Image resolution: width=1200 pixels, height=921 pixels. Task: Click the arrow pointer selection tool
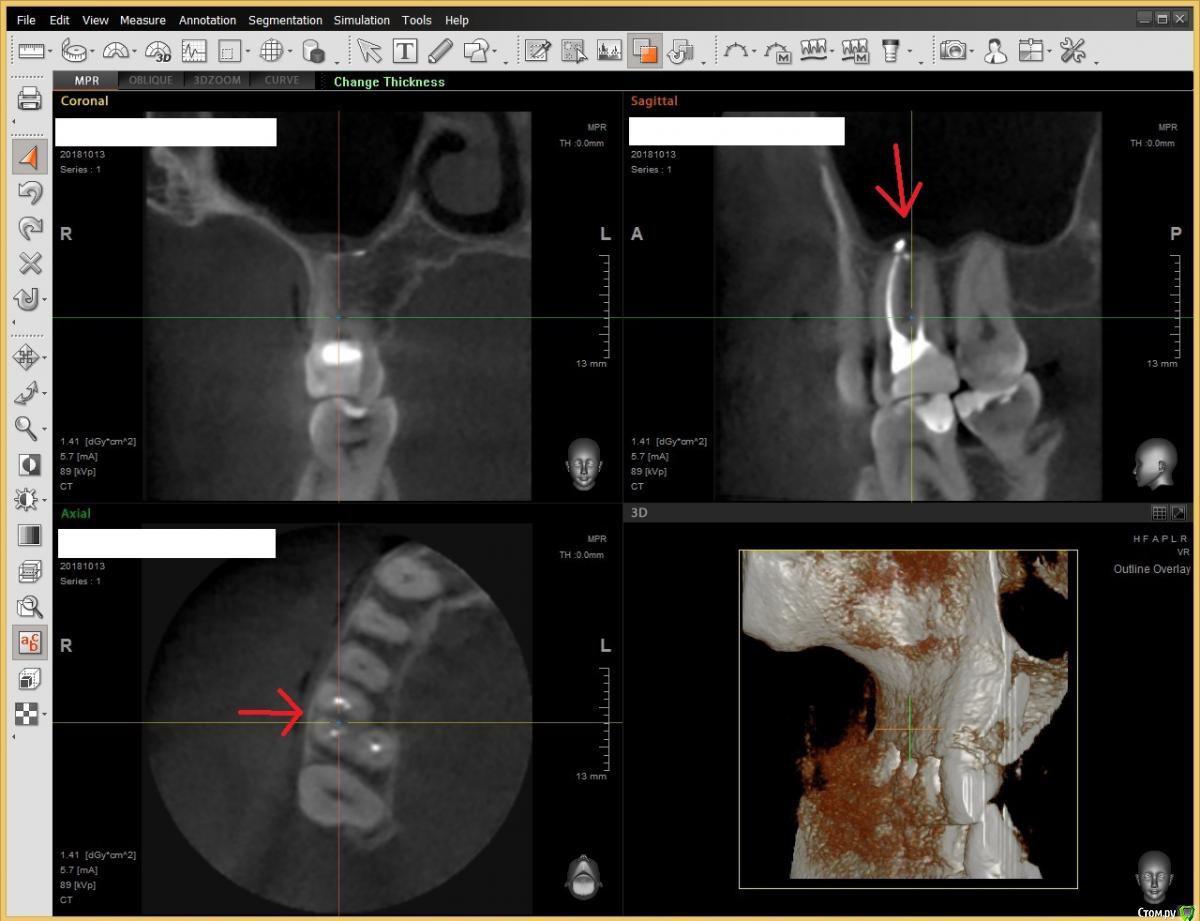coord(369,51)
